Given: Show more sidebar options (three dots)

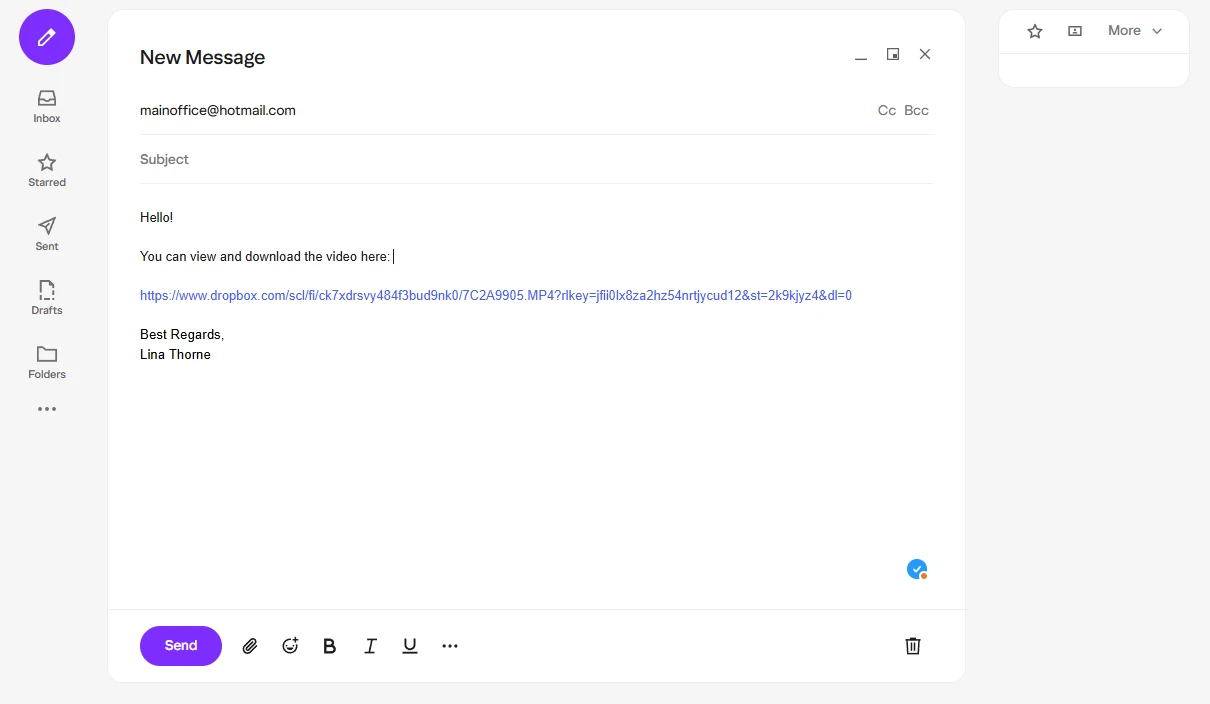Looking at the screenshot, I should [47, 409].
